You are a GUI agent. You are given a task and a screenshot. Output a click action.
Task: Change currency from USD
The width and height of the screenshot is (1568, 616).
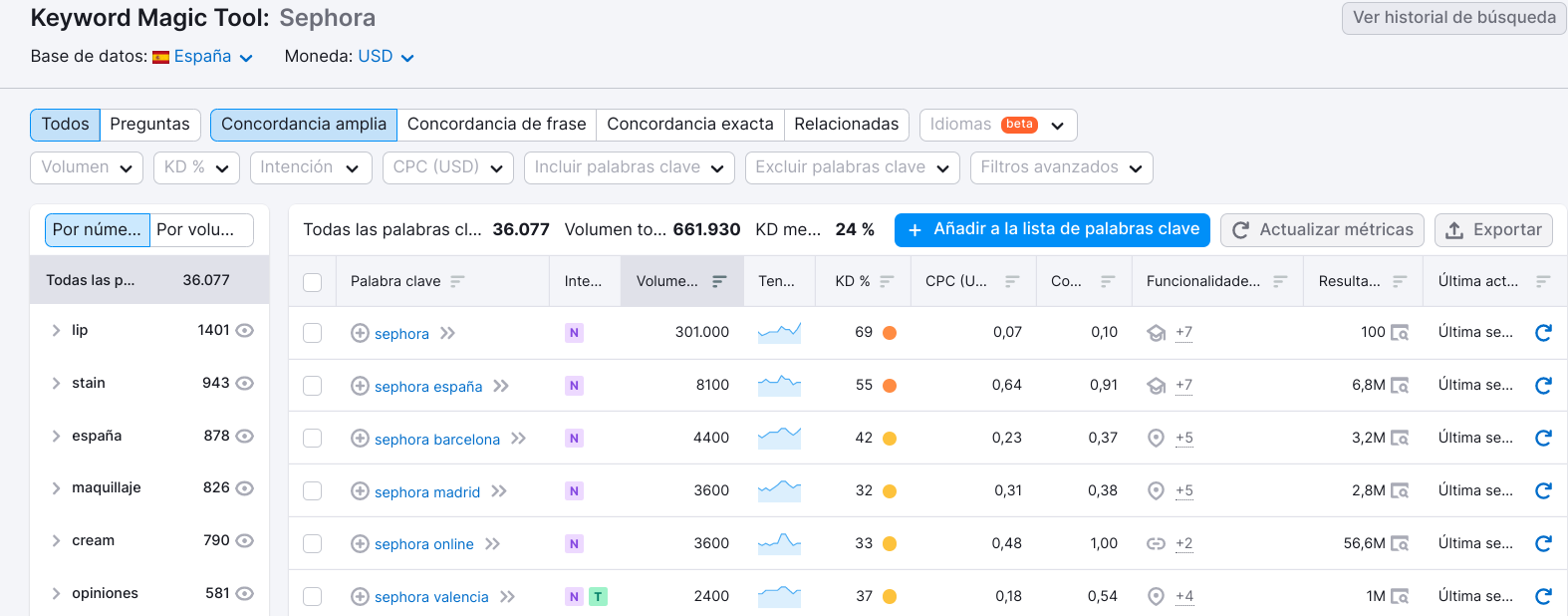386,57
